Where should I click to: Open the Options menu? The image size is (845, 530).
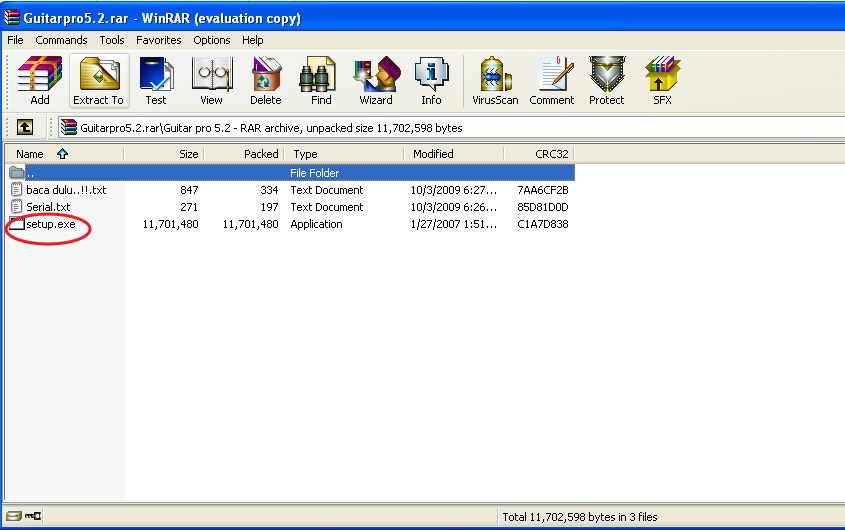(x=212, y=40)
